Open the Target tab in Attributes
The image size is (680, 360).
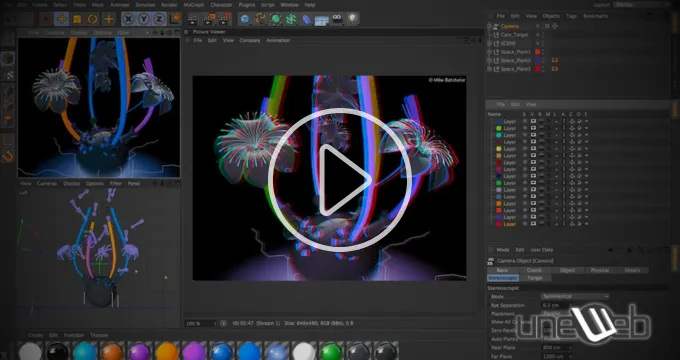click(x=535, y=278)
